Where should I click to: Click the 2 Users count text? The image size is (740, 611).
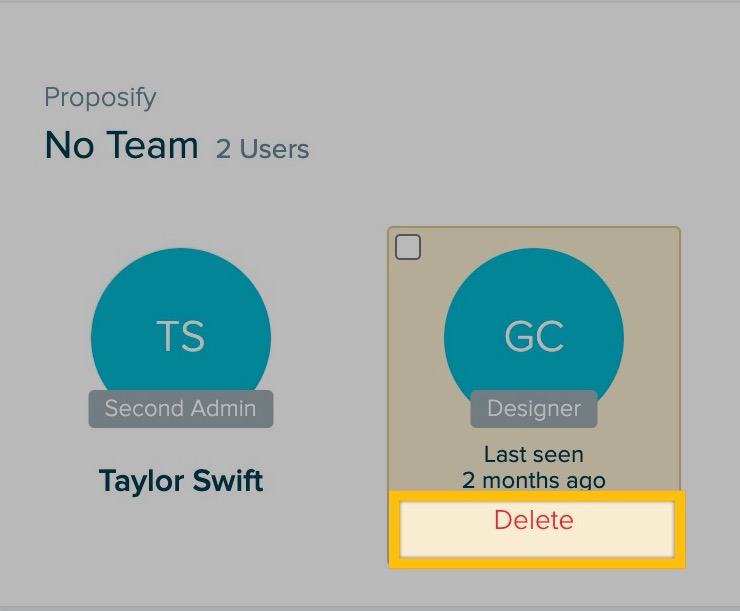click(262, 149)
